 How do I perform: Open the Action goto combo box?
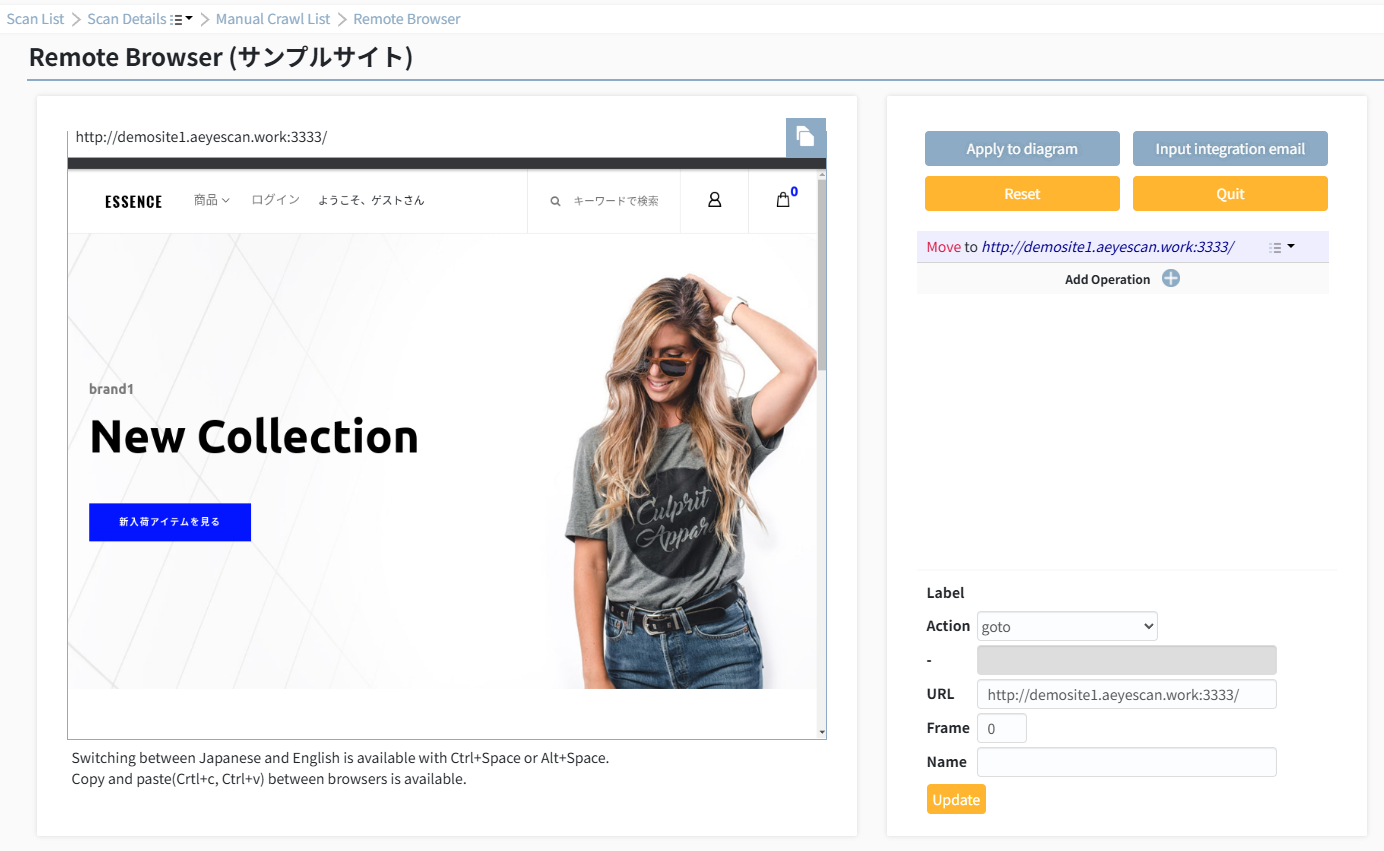[1067, 626]
